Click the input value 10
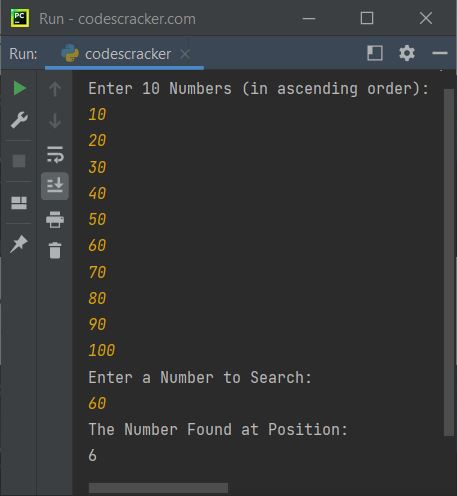The height and width of the screenshot is (496, 457). tap(97, 114)
